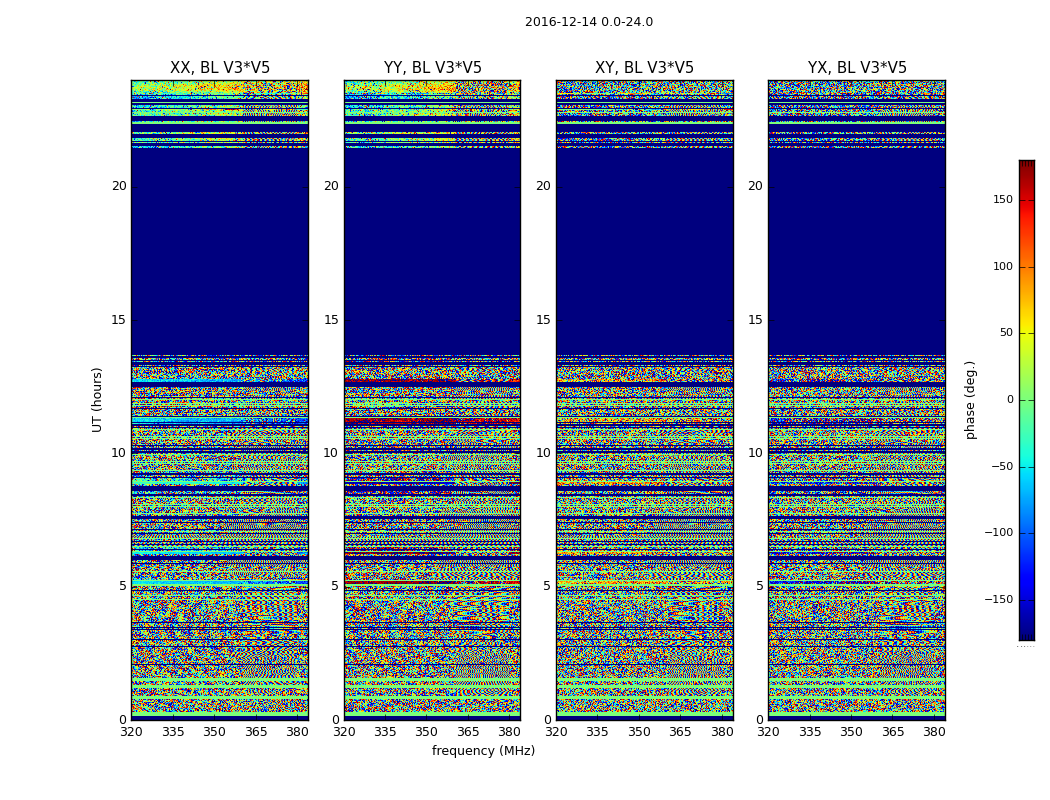Click the 'frequency (MHz)' x-axis label
Viewport: 1050px width, 800px height.
[483, 750]
